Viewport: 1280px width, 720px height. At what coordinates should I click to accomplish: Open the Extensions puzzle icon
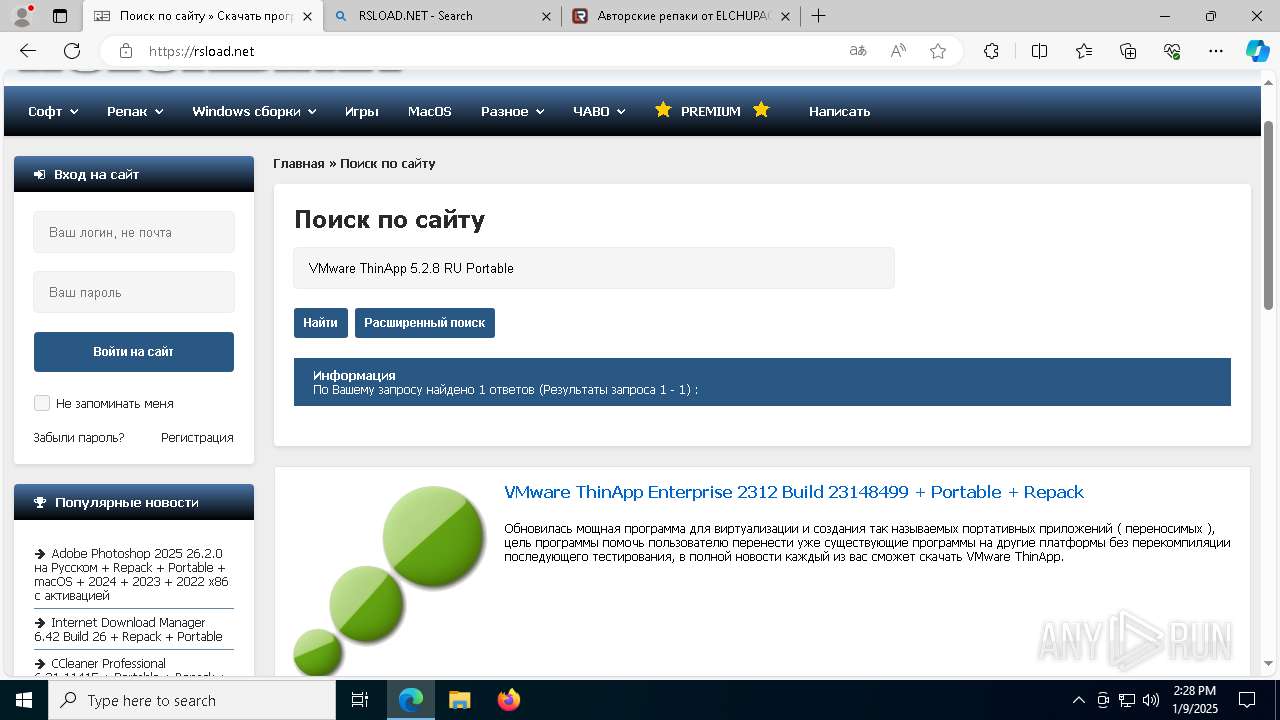(991, 51)
